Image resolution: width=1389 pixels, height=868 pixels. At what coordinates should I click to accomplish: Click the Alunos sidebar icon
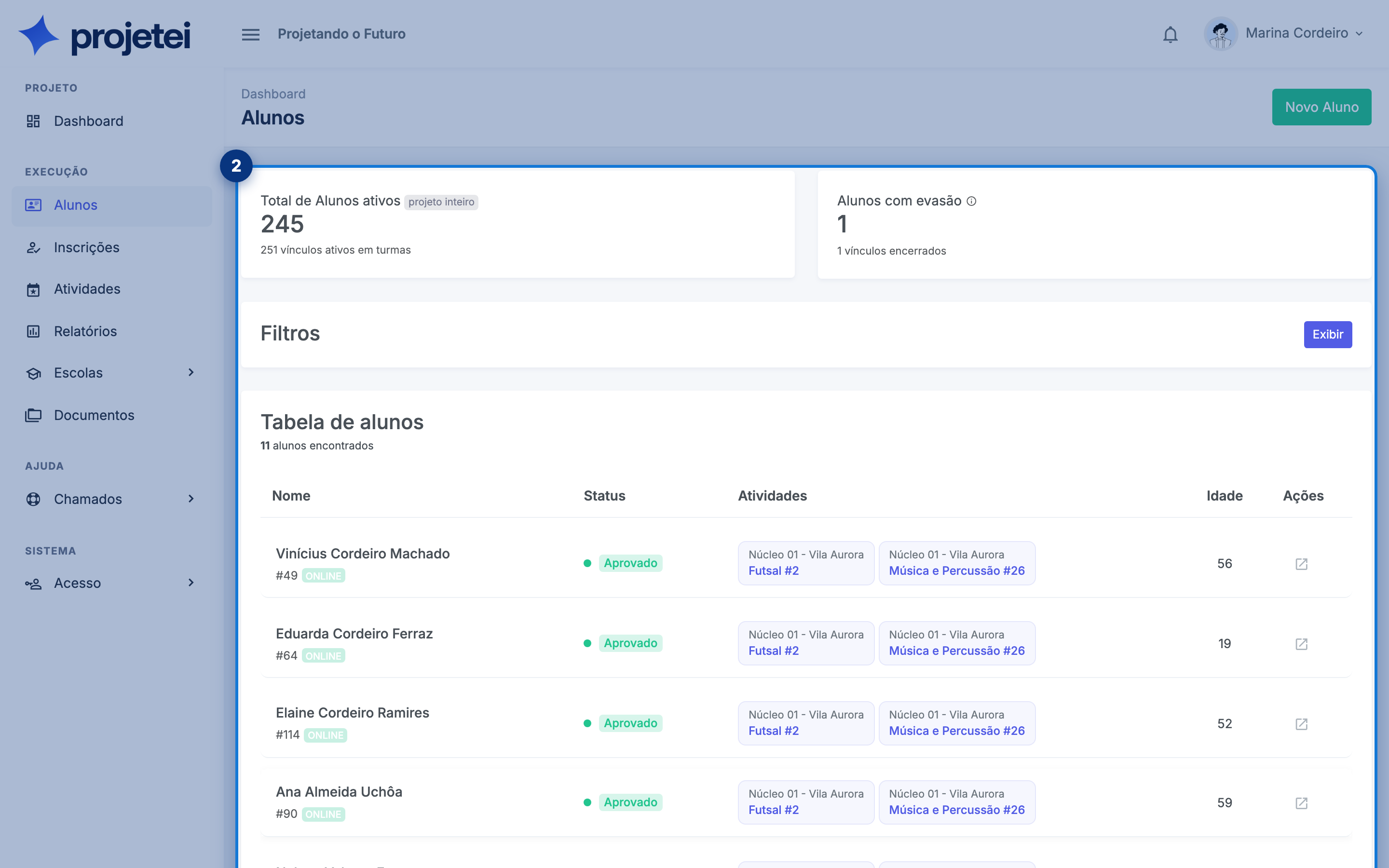pyautogui.click(x=33, y=205)
